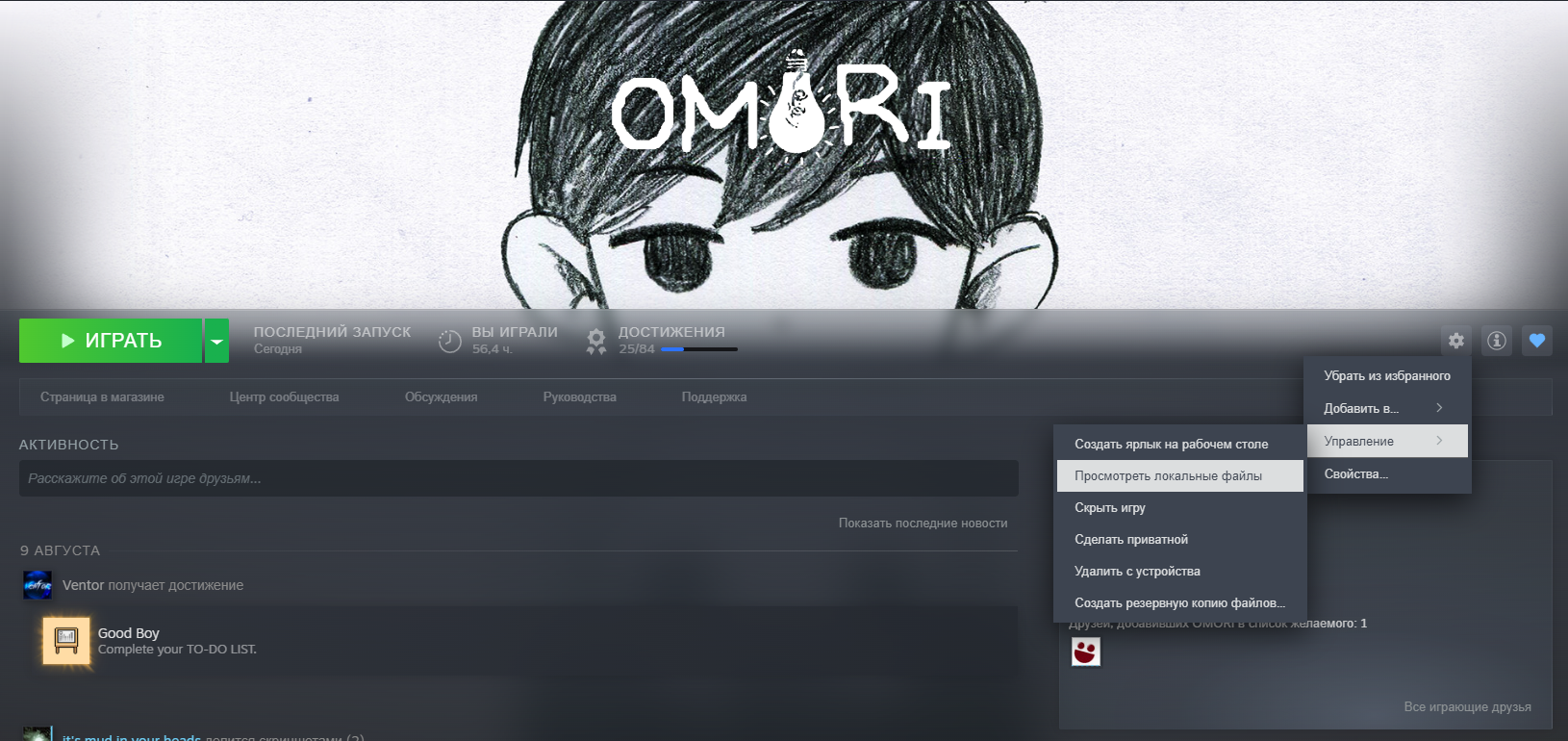Select Создать резервную копию файлов…
Image resolution: width=1568 pixels, height=741 pixels.
click(x=1180, y=602)
